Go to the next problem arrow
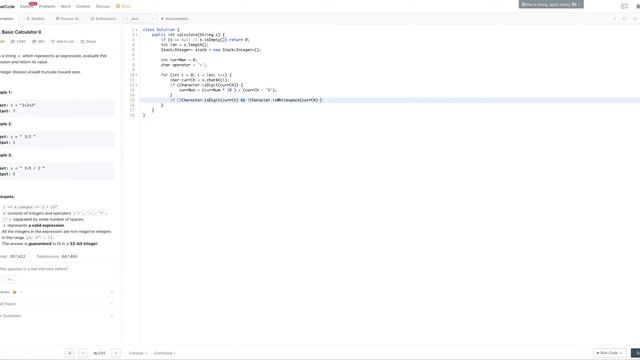 116,353
